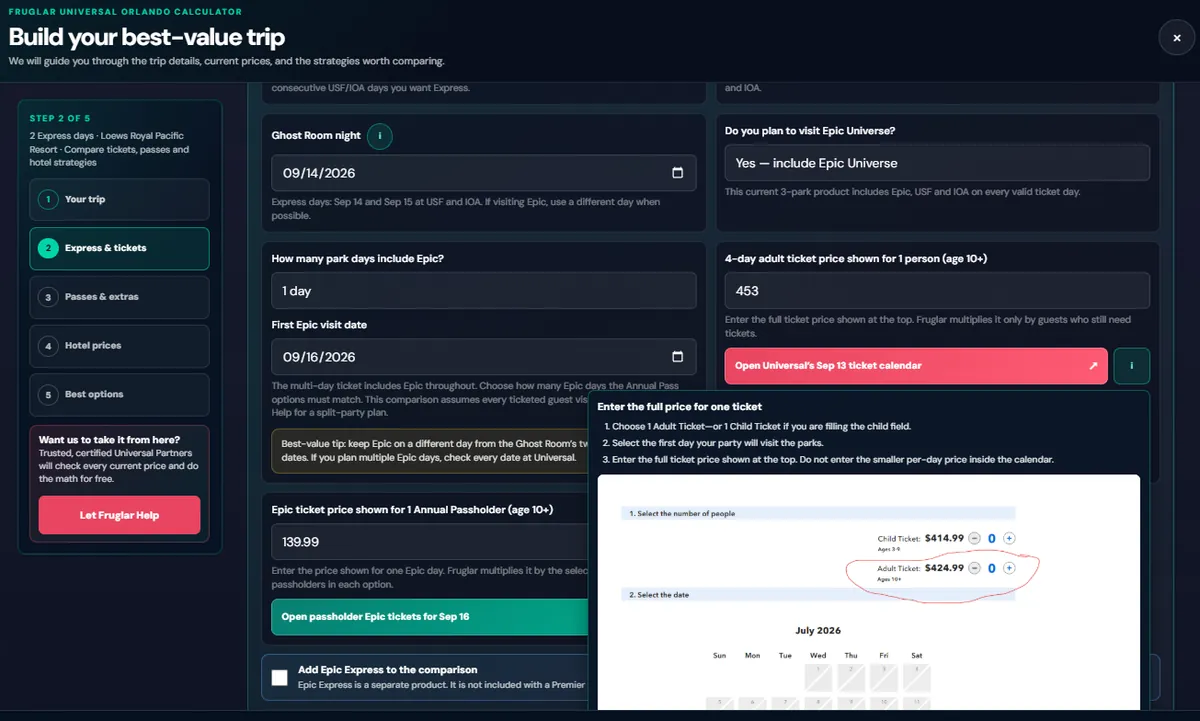Click the 4-day adult ticket price field
The image size is (1200, 721).
point(937,291)
